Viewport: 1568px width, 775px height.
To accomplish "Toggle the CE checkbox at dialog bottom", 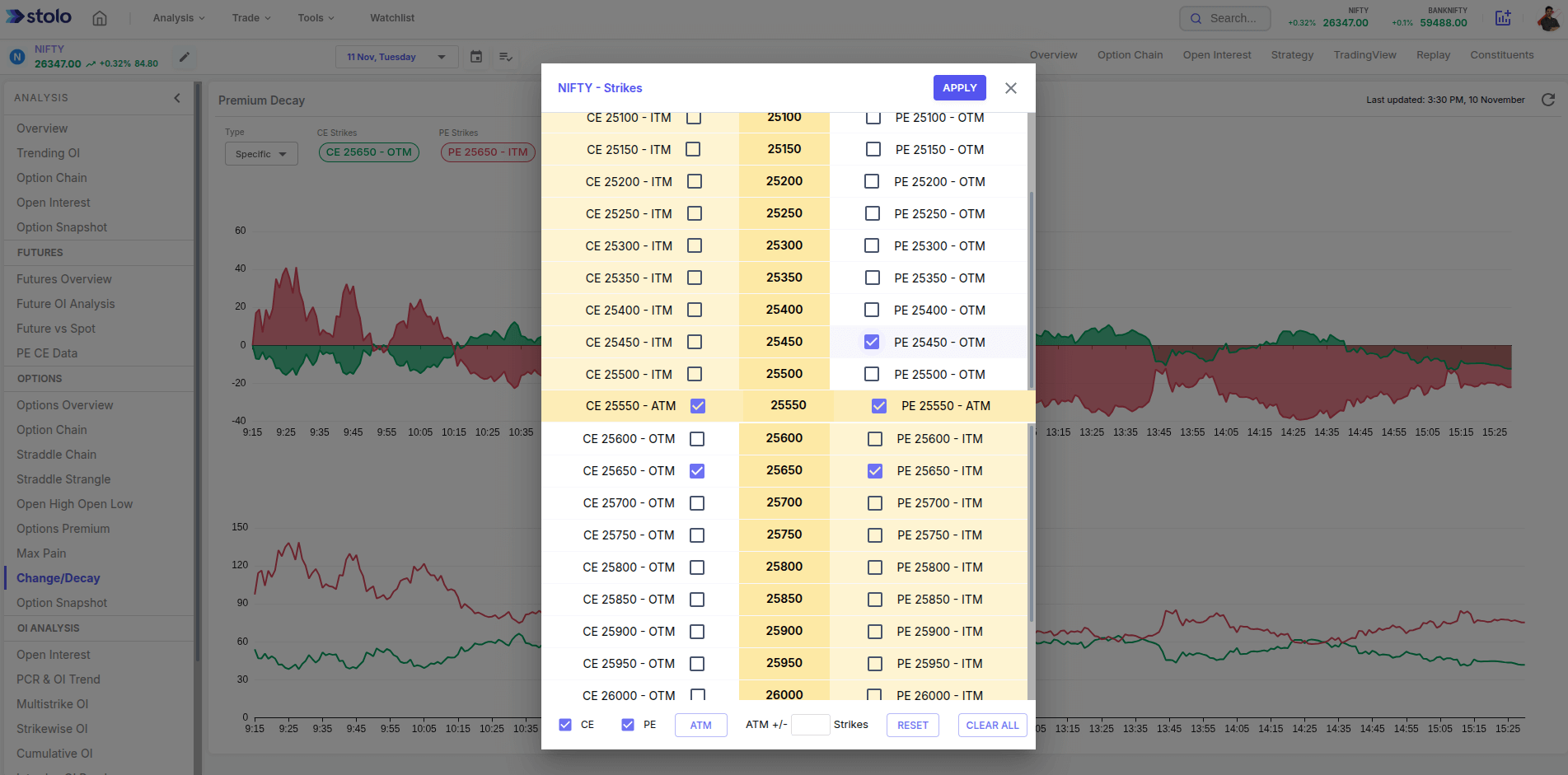I will point(565,725).
